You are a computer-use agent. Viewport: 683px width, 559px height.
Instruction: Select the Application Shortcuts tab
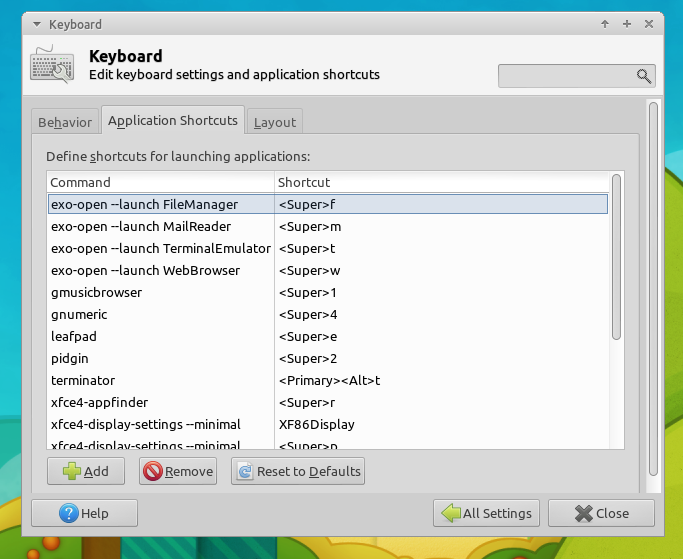click(x=172, y=120)
